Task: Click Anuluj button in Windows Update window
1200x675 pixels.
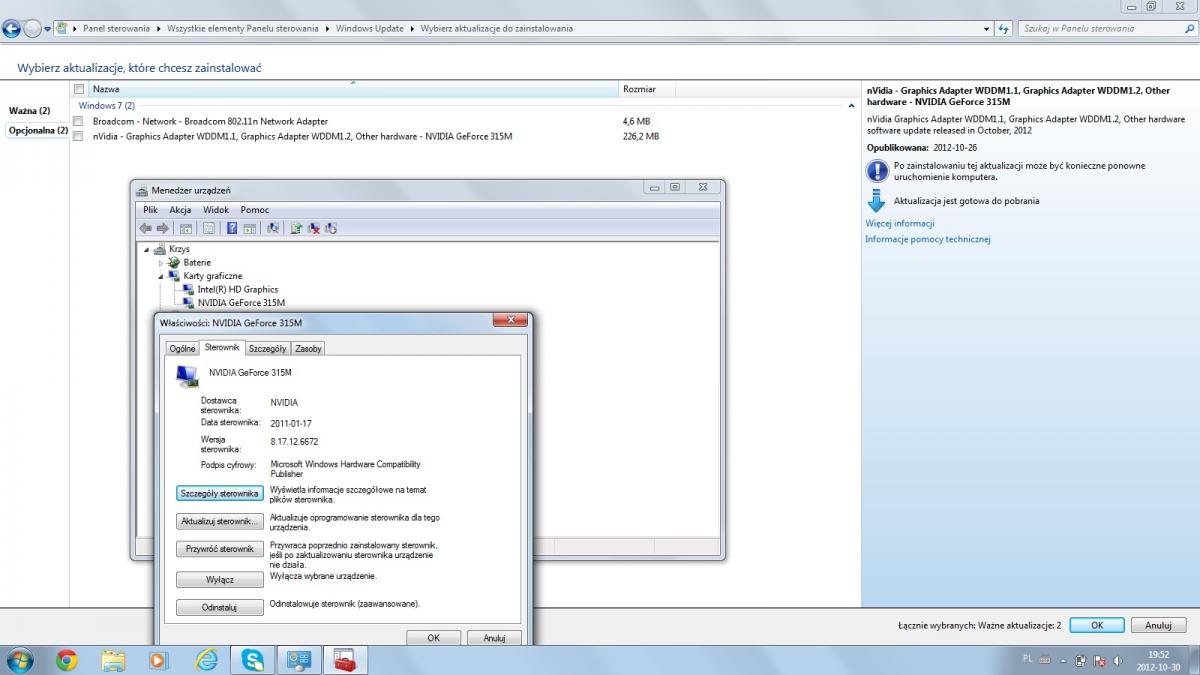Action: (x=1158, y=625)
